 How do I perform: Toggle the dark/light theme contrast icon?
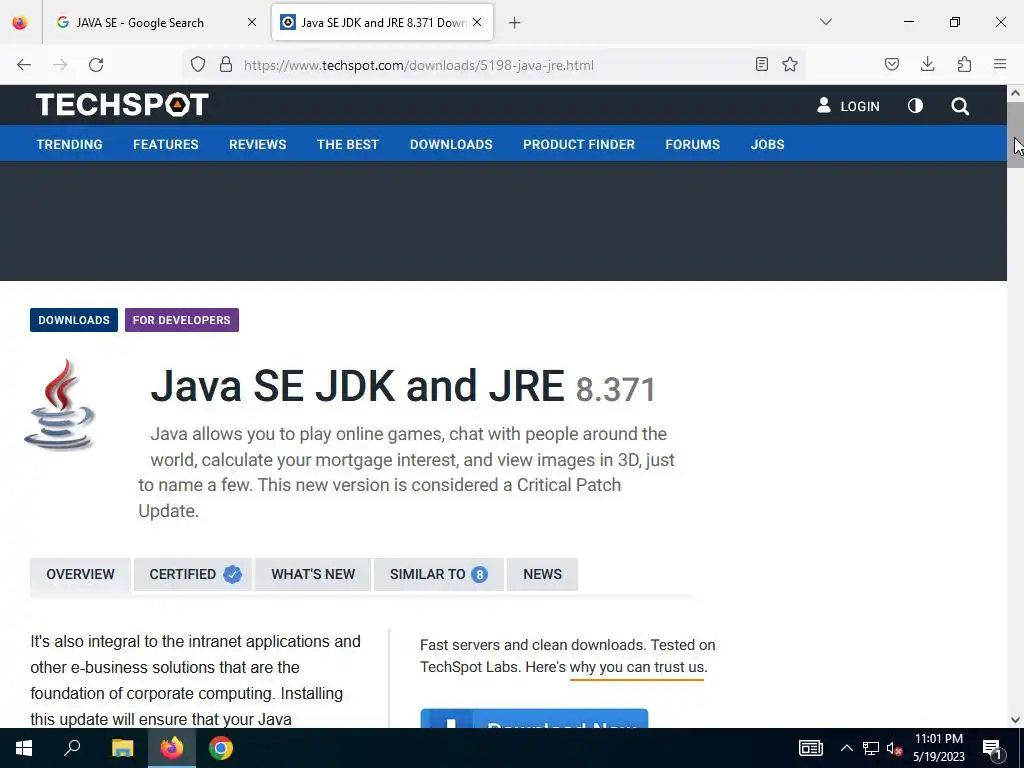coord(916,106)
